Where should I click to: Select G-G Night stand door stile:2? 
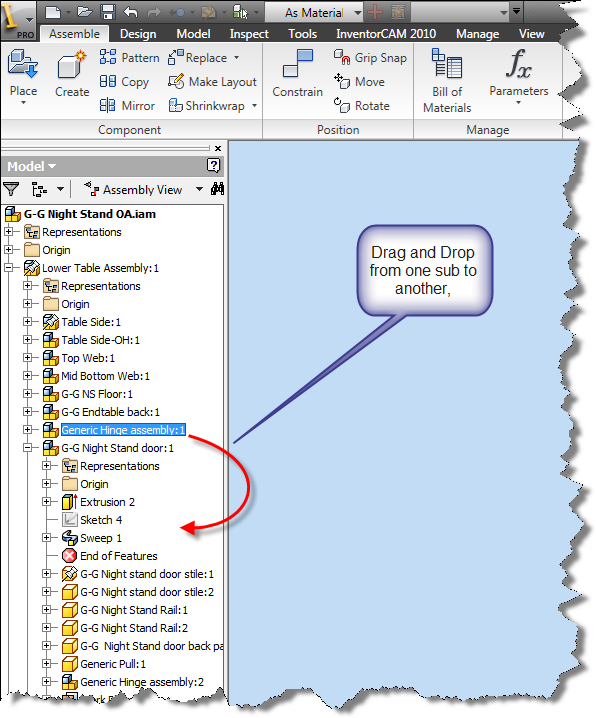point(147,592)
